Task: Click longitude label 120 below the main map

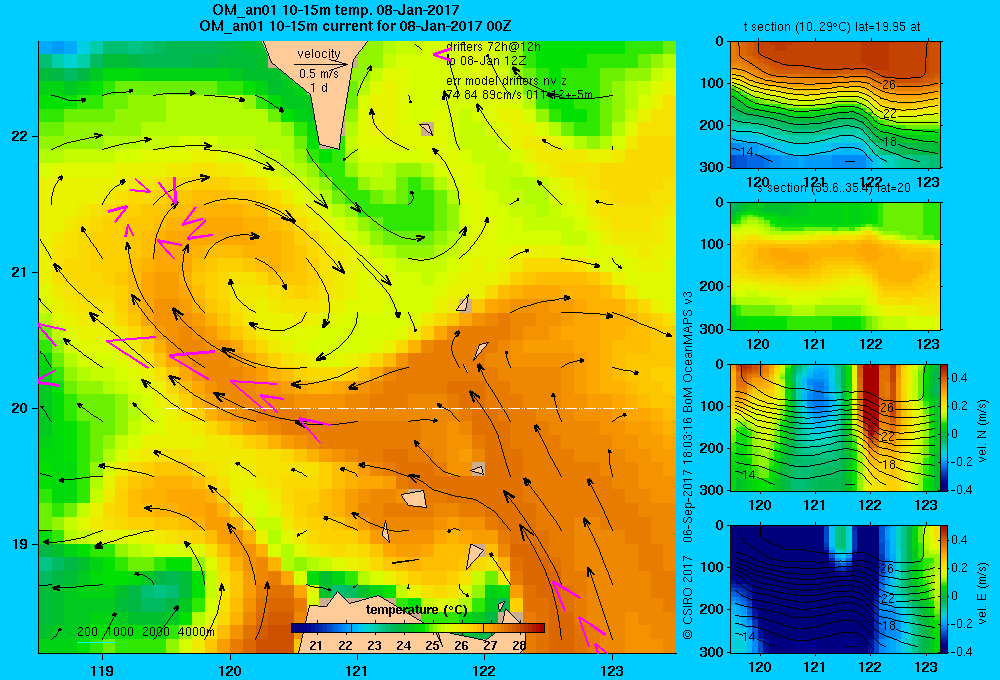Action: point(230,670)
